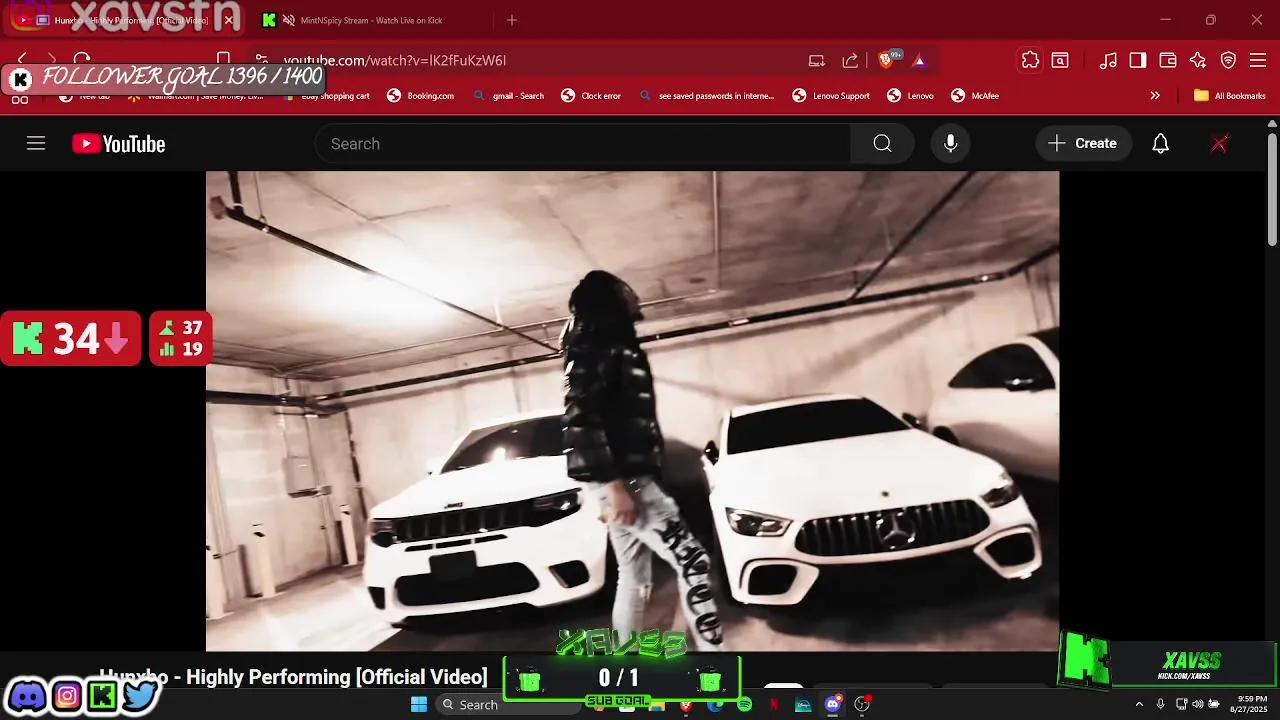Open the Spotify taskbar icon

point(745,705)
